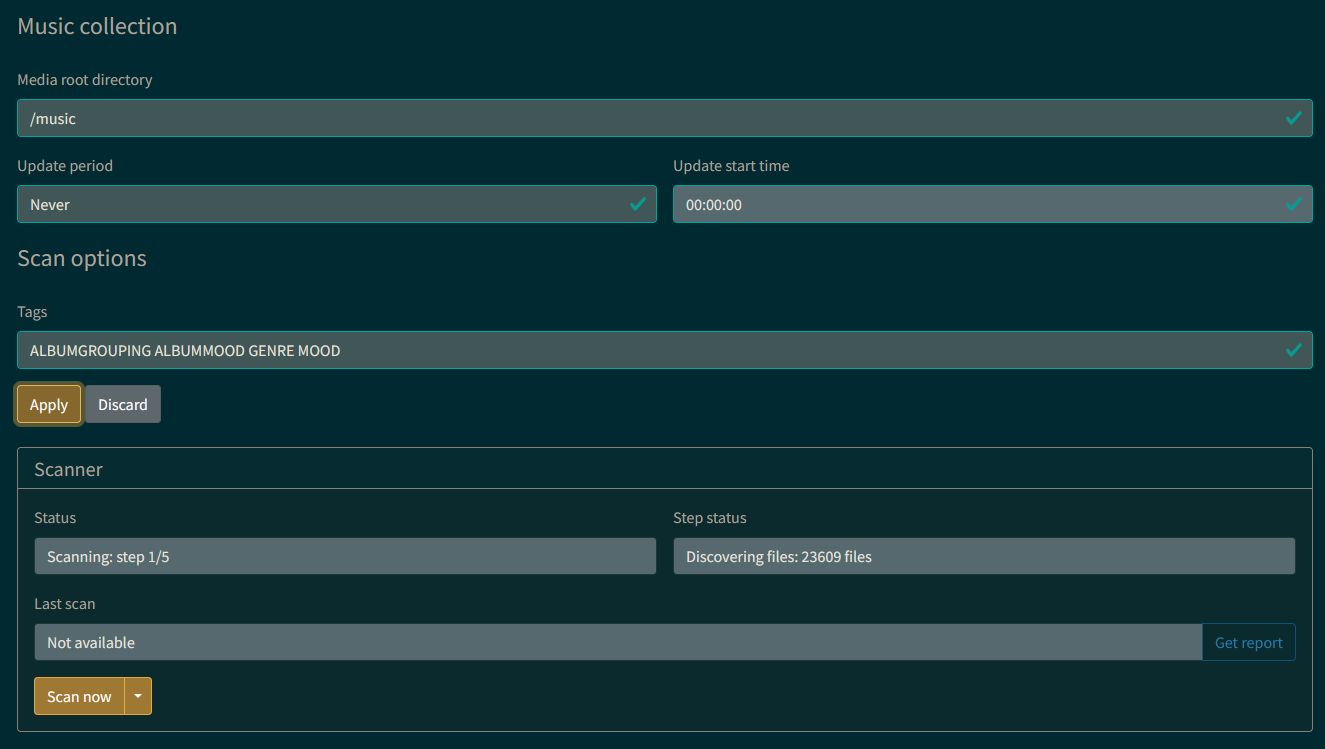Click the checkmark icon in Media root directory field
This screenshot has width=1325, height=749.
coord(1293,118)
